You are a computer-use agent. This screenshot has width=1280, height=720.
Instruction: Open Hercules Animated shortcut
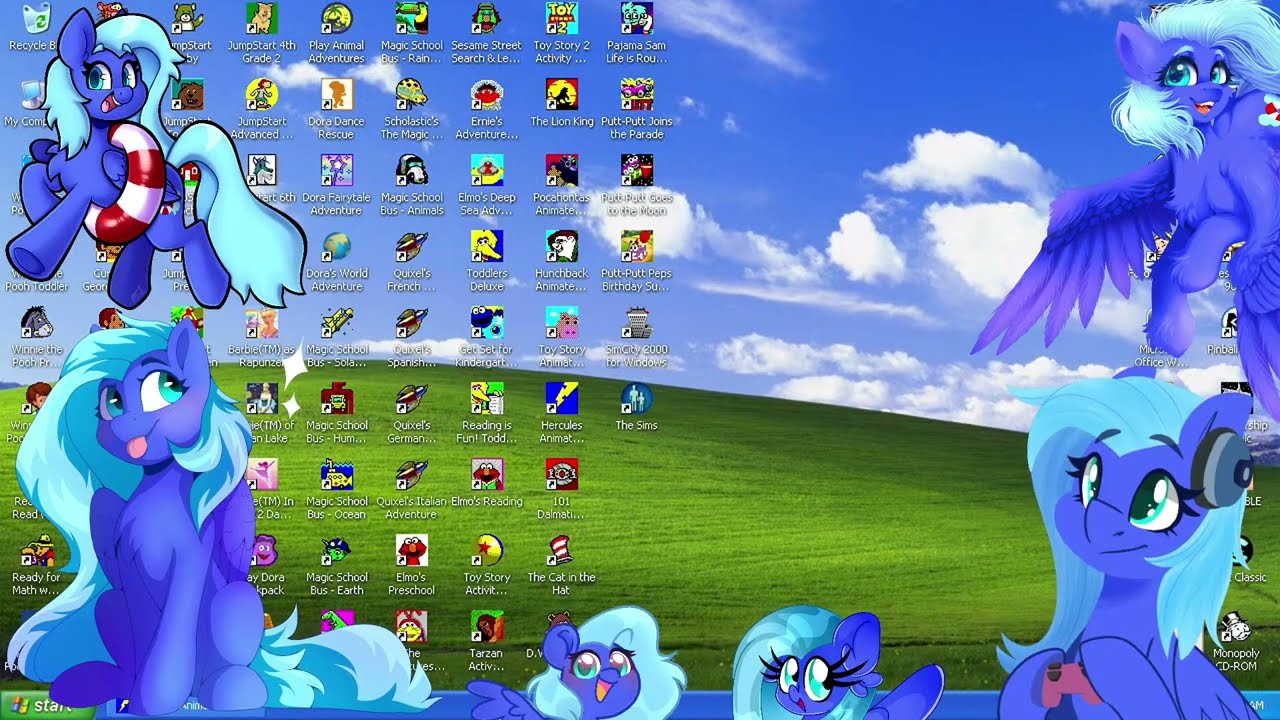(561, 413)
